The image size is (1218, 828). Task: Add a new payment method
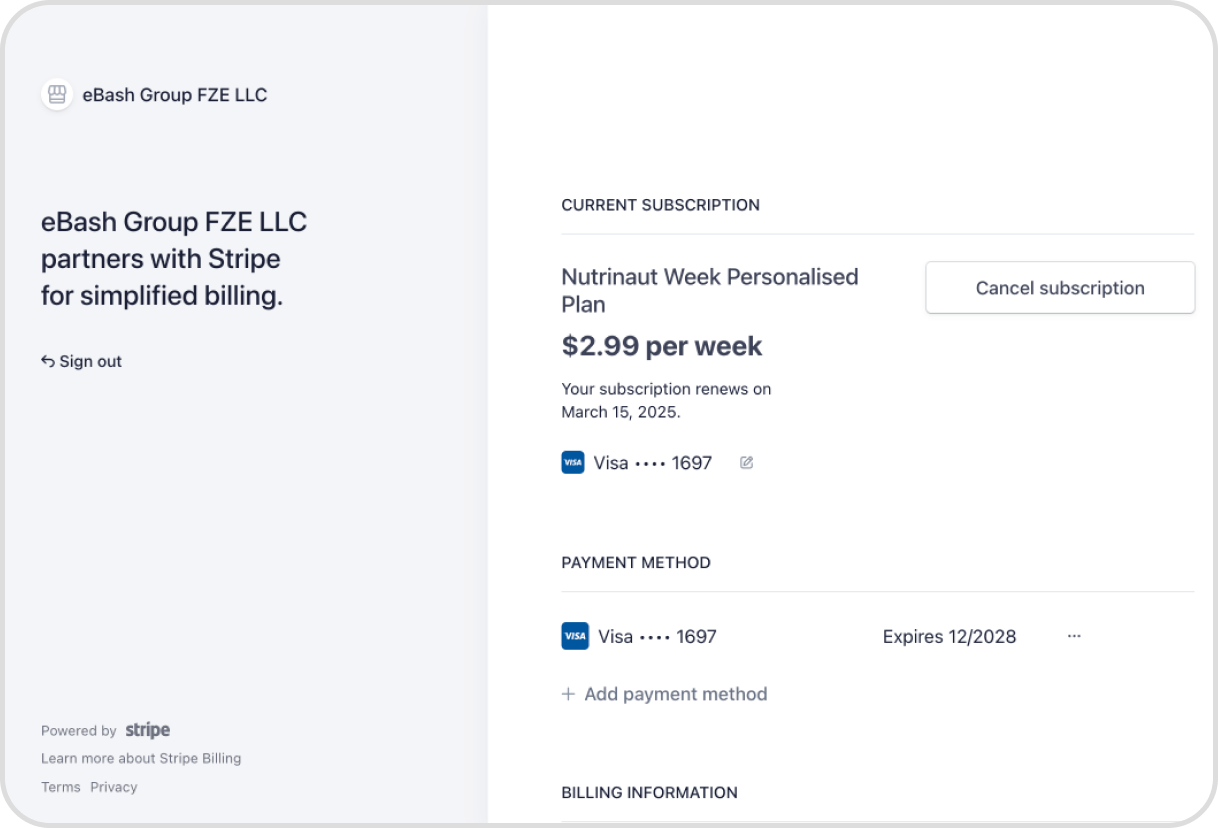coord(665,694)
